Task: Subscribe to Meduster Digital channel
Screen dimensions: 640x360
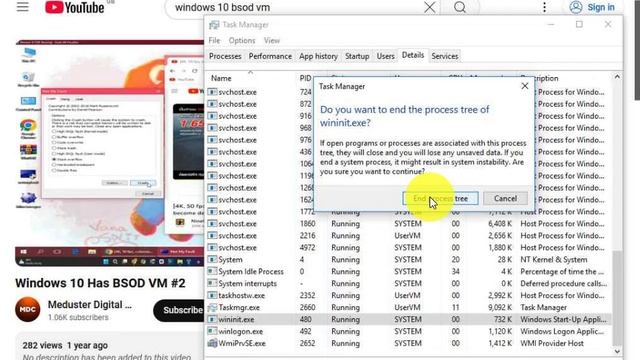Action: tap(178, 310)
